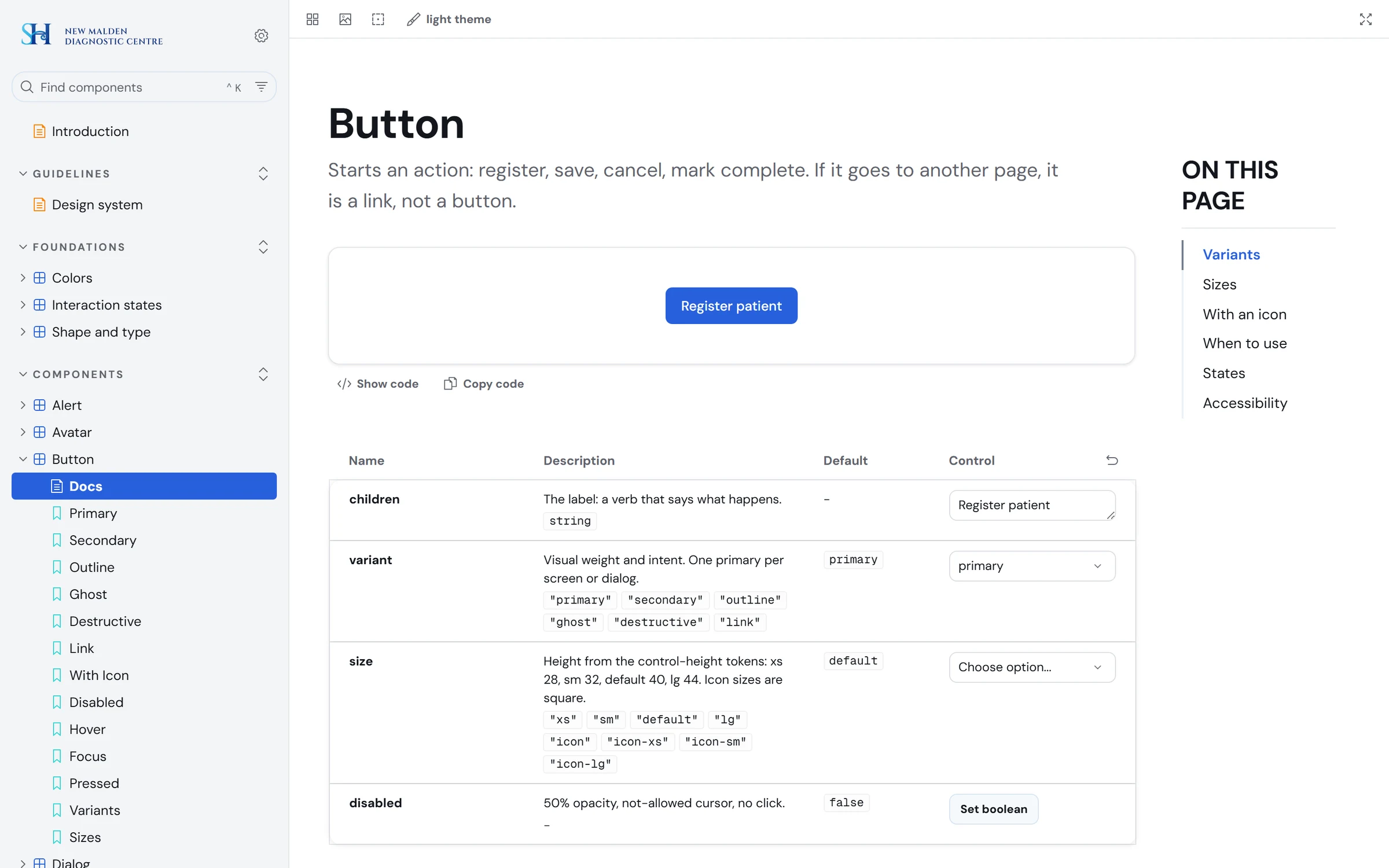Click the children Register patient text field

pyautogui.click(x=1032, y=505)
